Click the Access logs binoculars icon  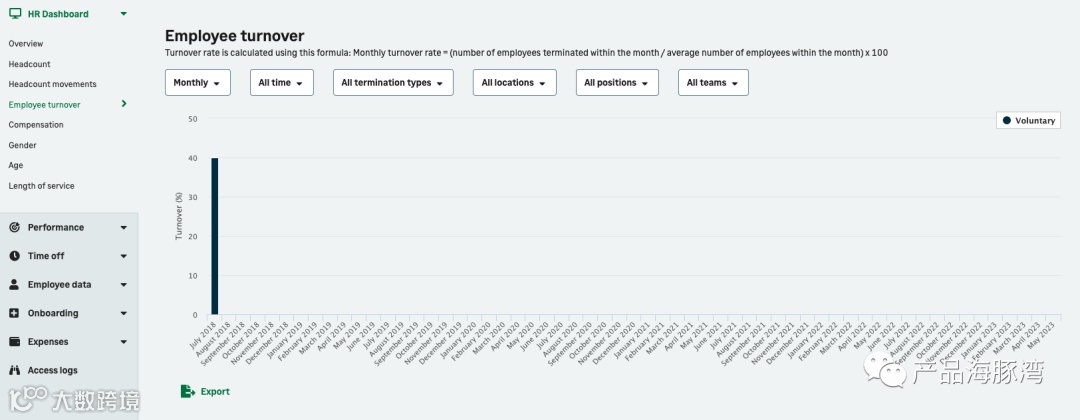15,371
